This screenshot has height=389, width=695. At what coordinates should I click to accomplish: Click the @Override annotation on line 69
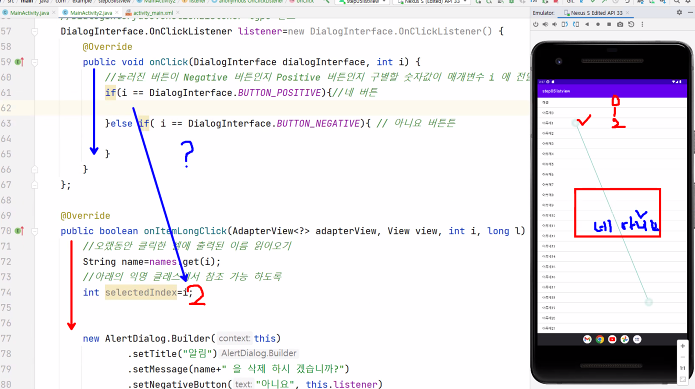point(85,216)
